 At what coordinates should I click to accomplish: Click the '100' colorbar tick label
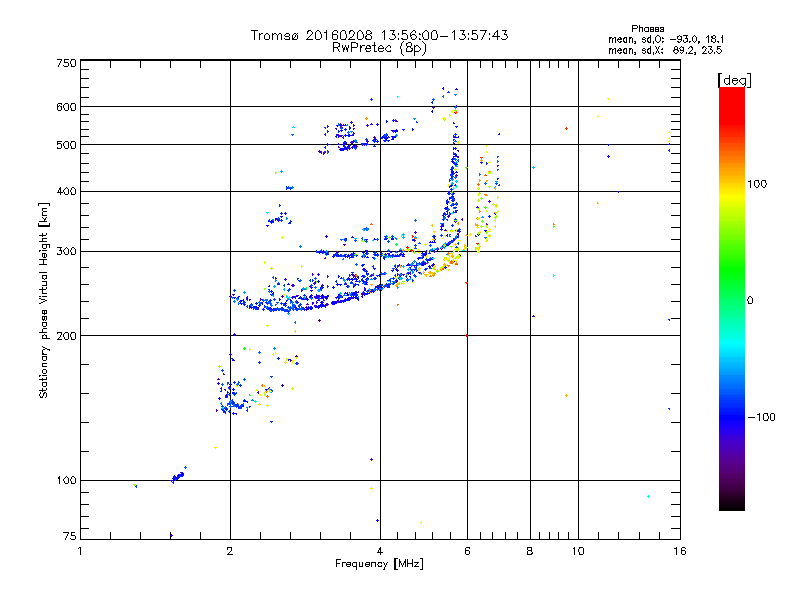[x=757, y=184]
